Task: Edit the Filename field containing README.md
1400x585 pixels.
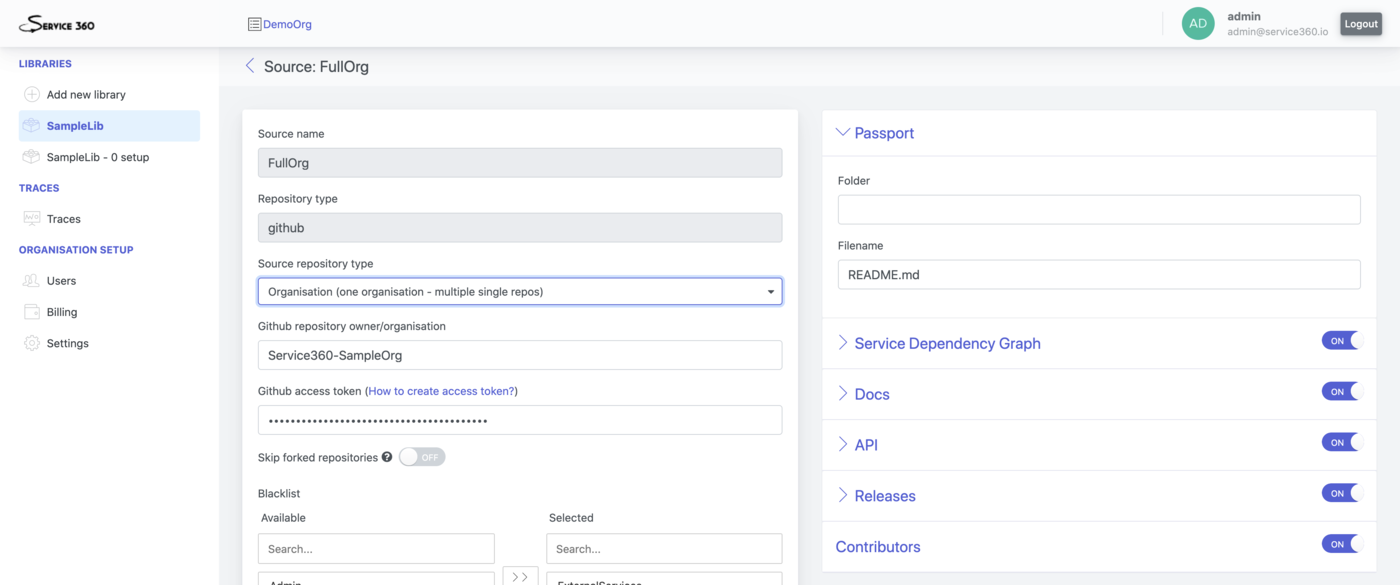Action: point(1099,275)
